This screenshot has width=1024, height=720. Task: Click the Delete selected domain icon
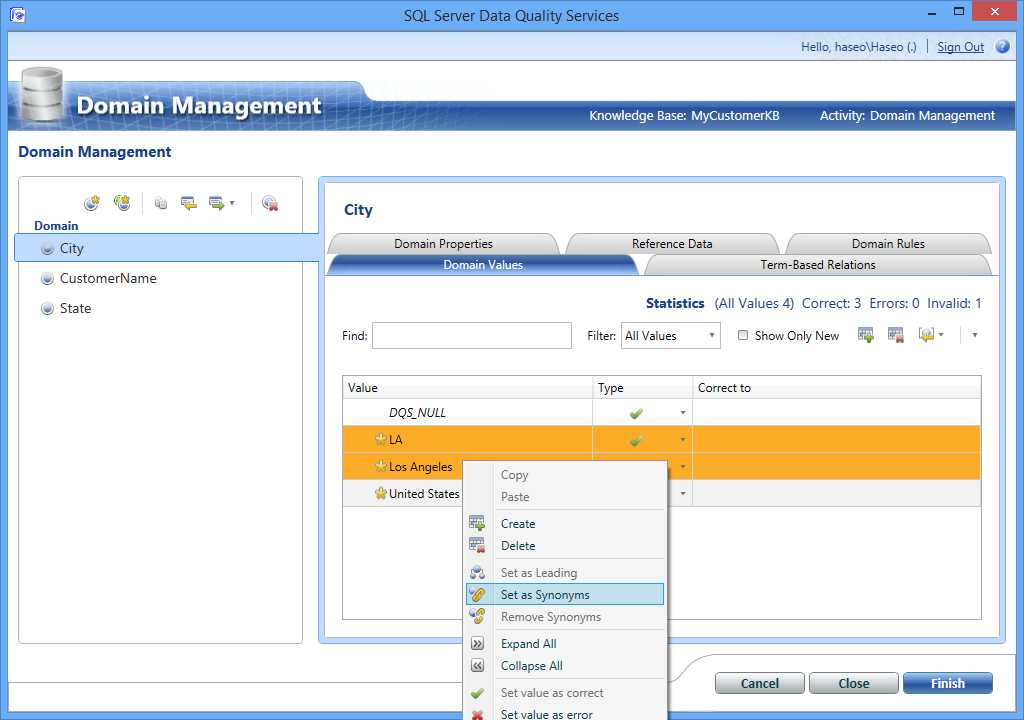[x=270, y=204]
